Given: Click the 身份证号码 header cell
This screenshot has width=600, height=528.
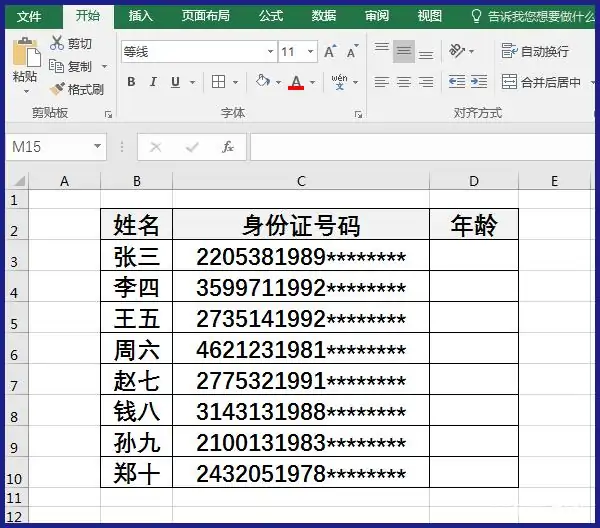Looking at the screenshot, I should (x=301, y=225).
